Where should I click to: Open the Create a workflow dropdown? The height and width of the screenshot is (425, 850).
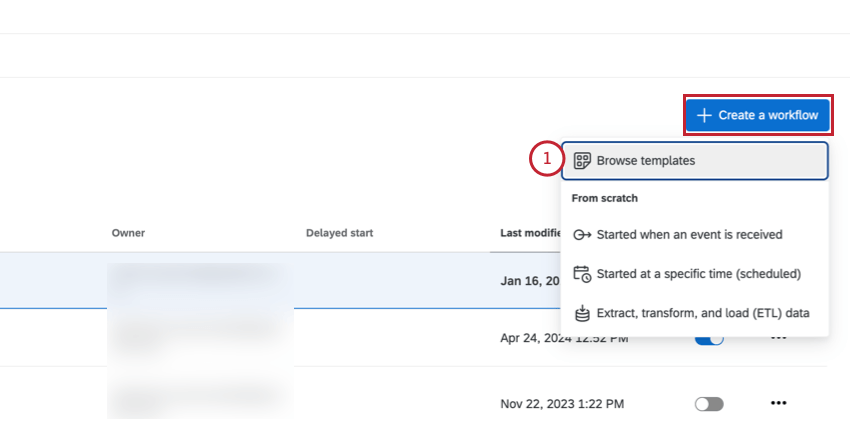point(758,115)
